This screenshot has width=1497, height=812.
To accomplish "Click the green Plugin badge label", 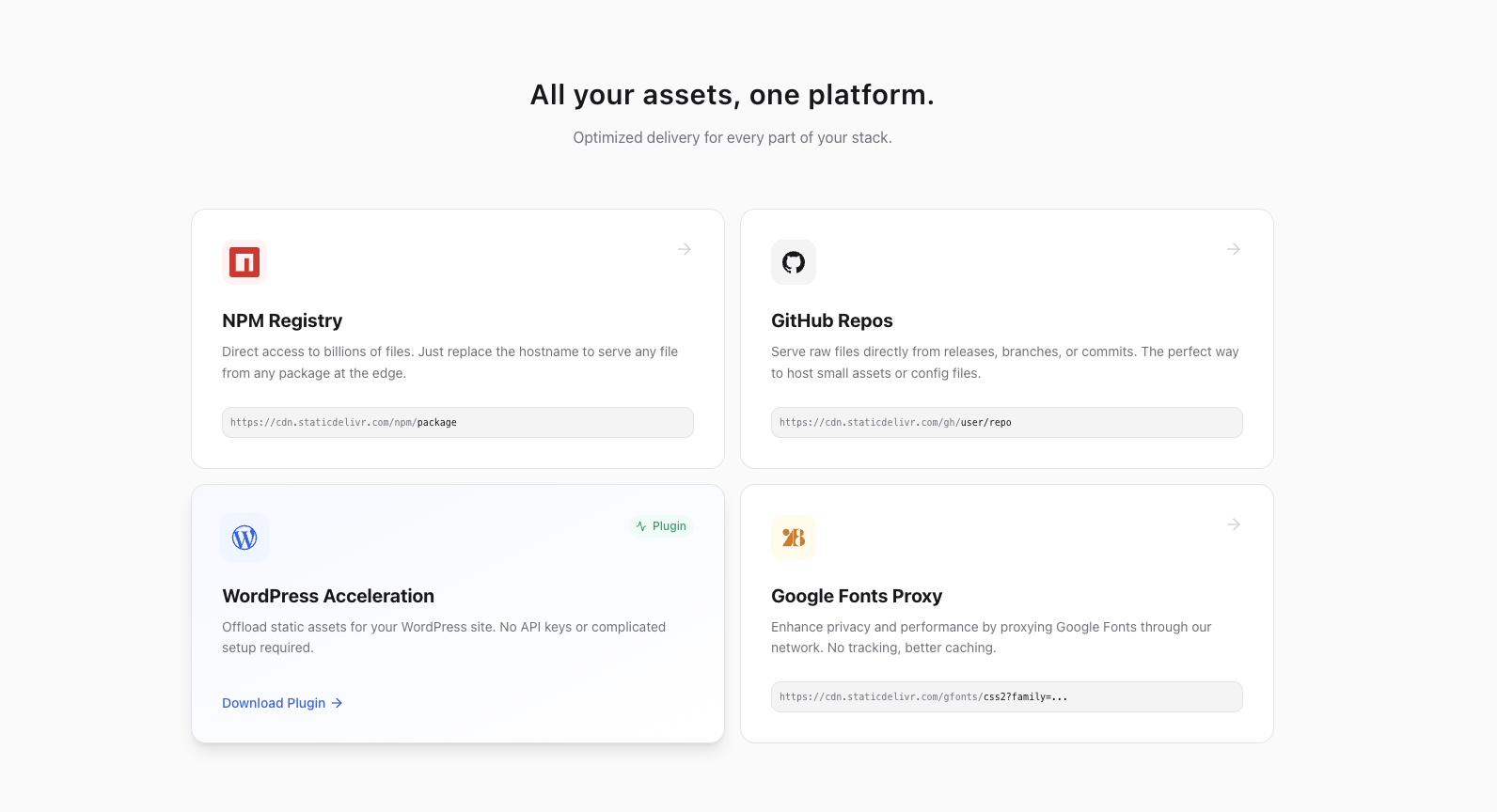I will coord(670,526).
